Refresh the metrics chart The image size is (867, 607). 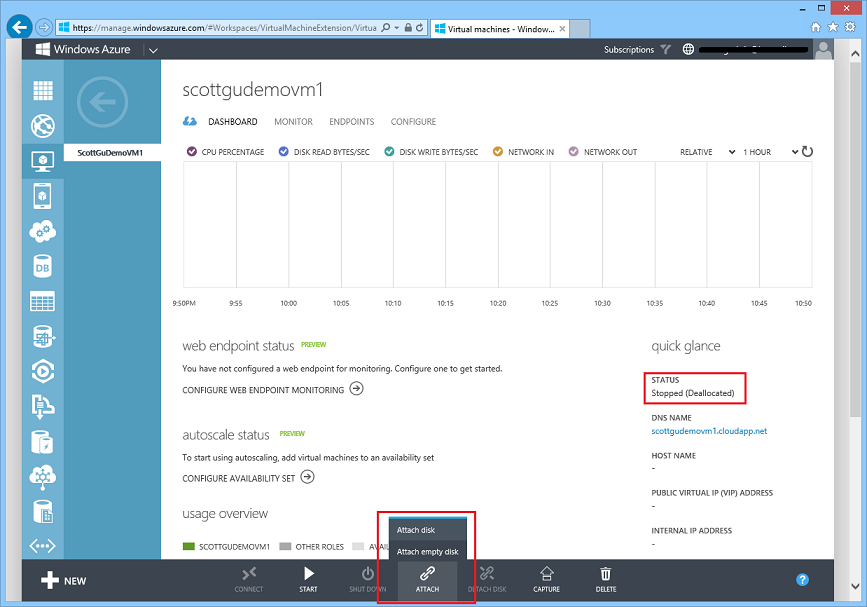(807, 151)
